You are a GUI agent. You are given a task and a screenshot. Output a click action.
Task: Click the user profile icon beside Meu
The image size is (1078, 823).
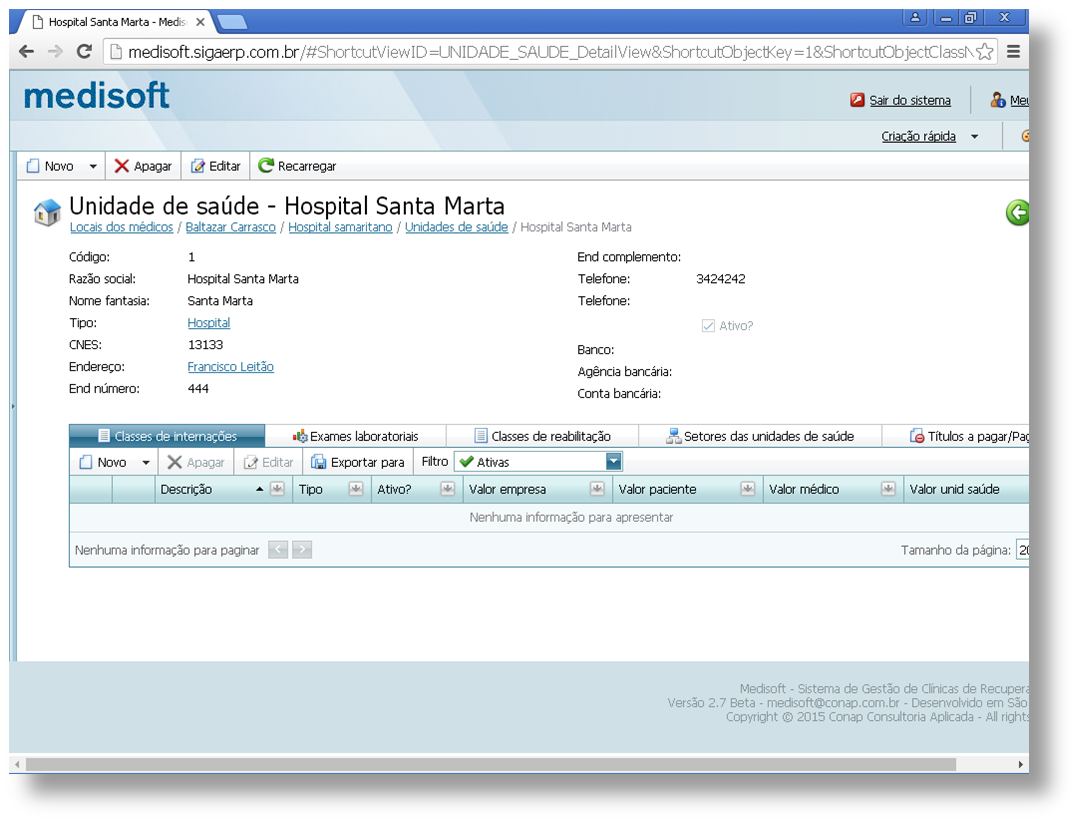coord(998,100)
